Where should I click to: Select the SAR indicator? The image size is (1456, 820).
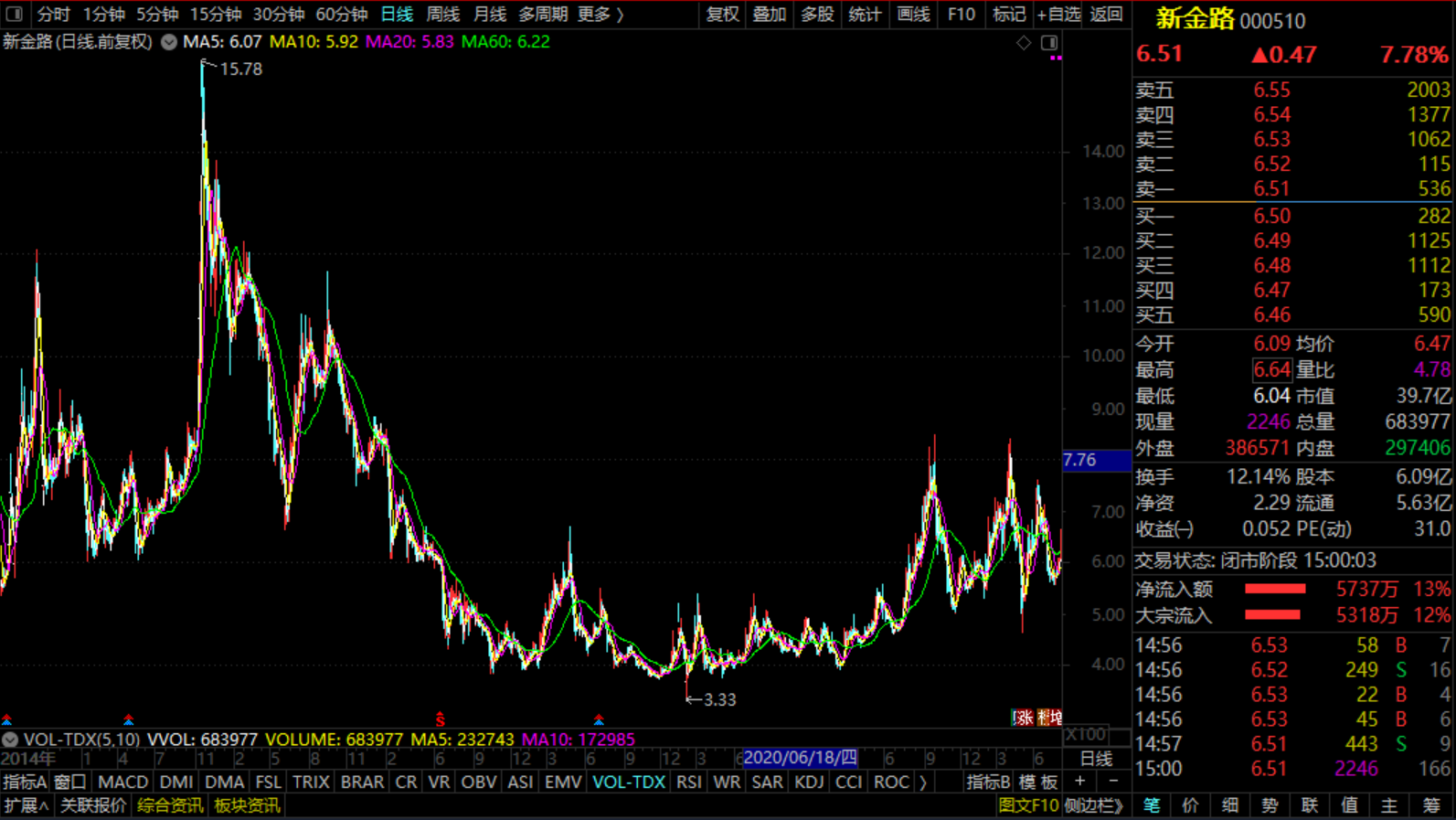767,782
